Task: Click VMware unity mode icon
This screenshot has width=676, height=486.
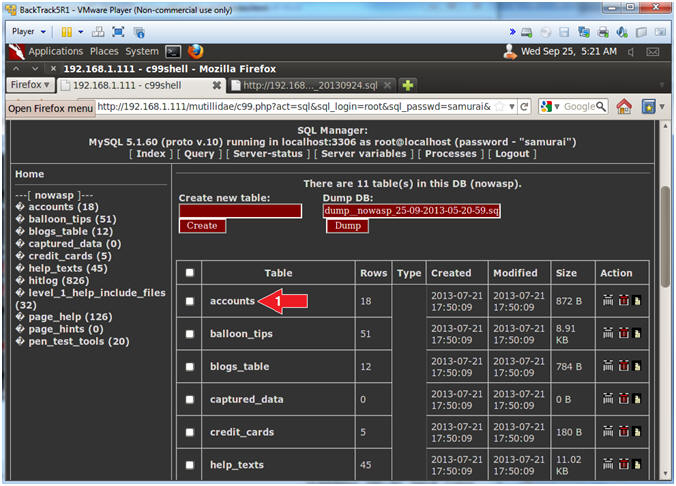Action: click(x=139, y=32)
